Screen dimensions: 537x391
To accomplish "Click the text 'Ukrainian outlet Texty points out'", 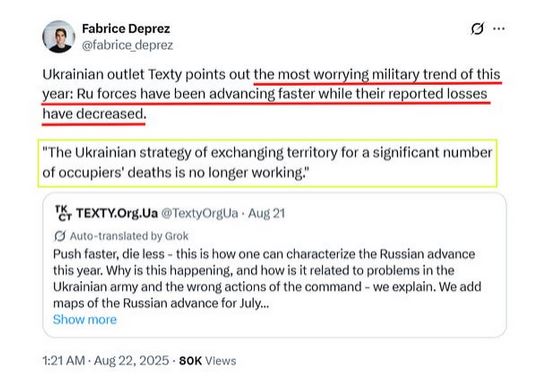I will [x=146, y=74].
